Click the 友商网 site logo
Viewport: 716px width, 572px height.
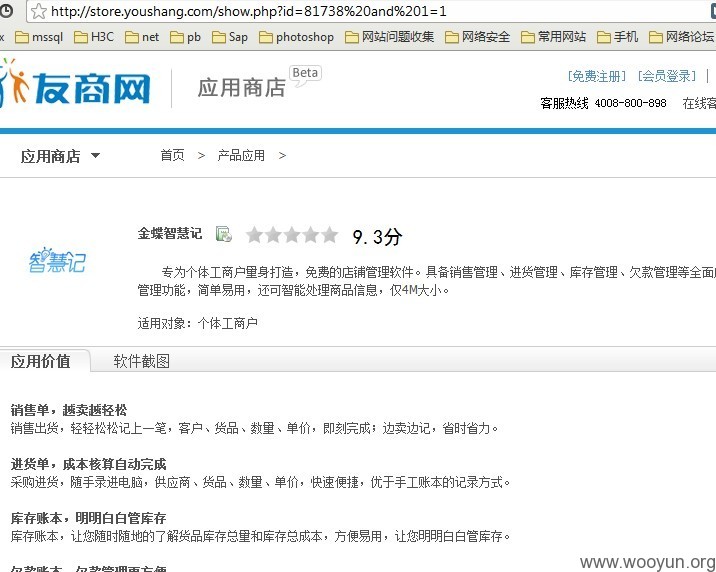coord(75,85)
